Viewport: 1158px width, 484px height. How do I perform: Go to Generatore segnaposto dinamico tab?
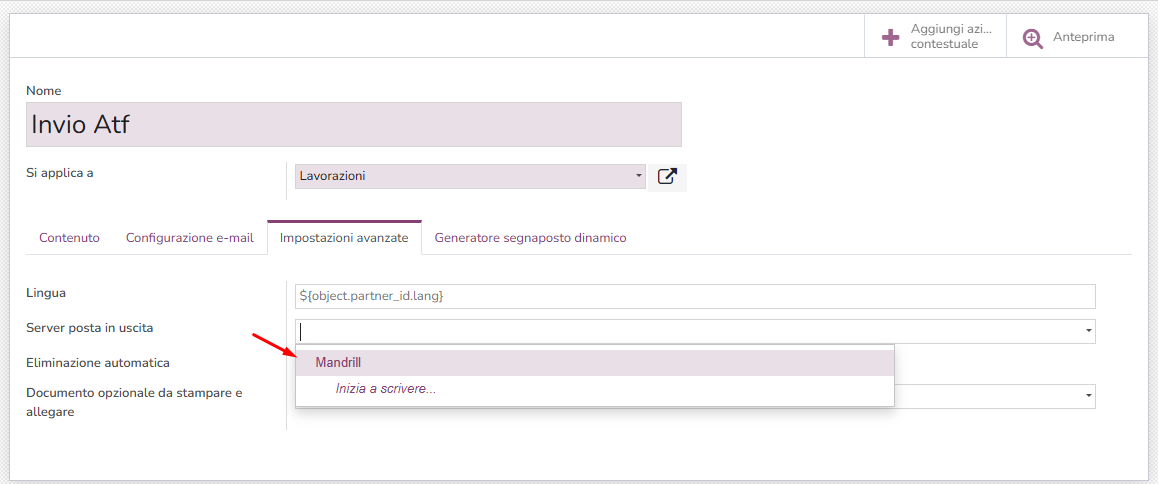pyautogui.click(x=530, y=238)
